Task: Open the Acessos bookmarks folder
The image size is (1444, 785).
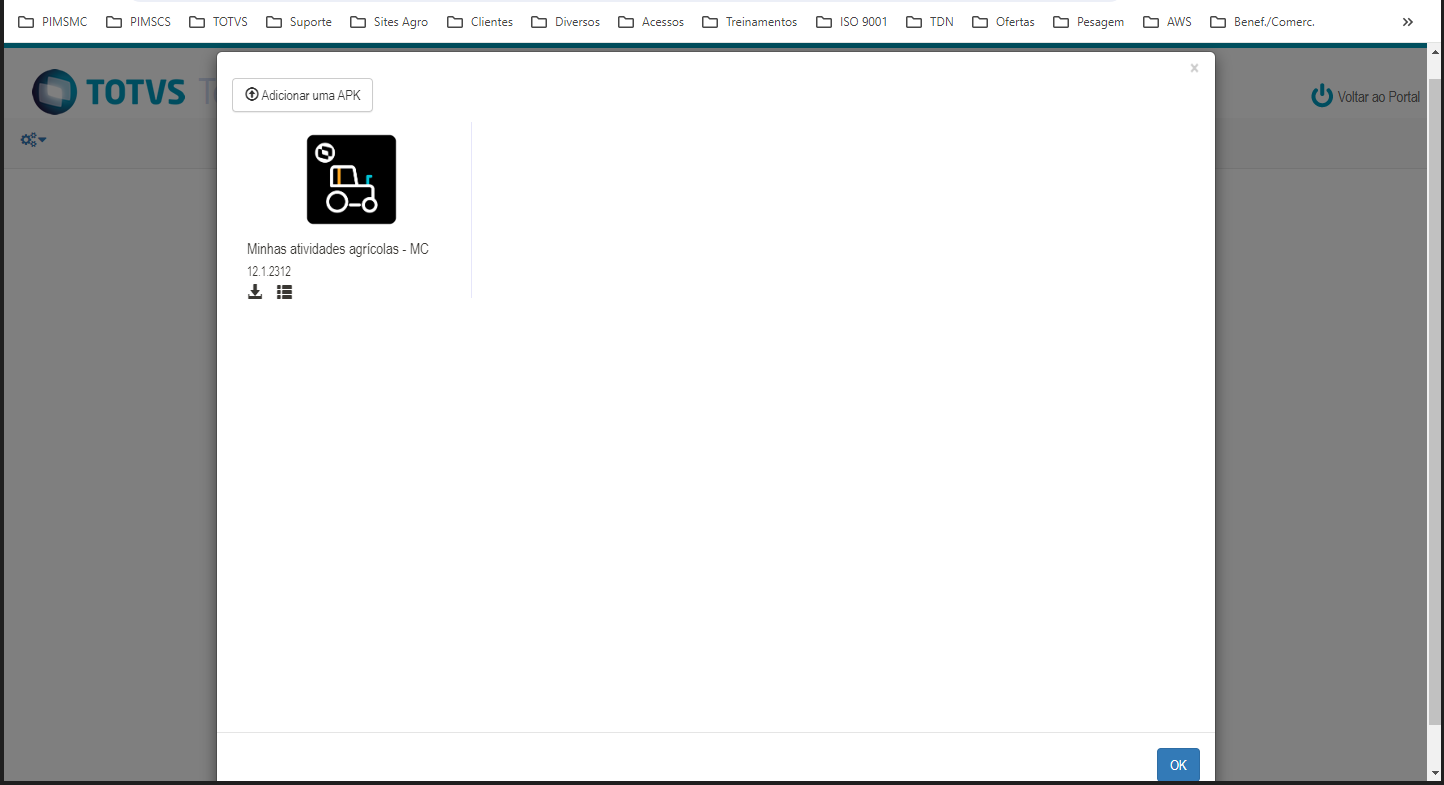Action: click(651, 22)
